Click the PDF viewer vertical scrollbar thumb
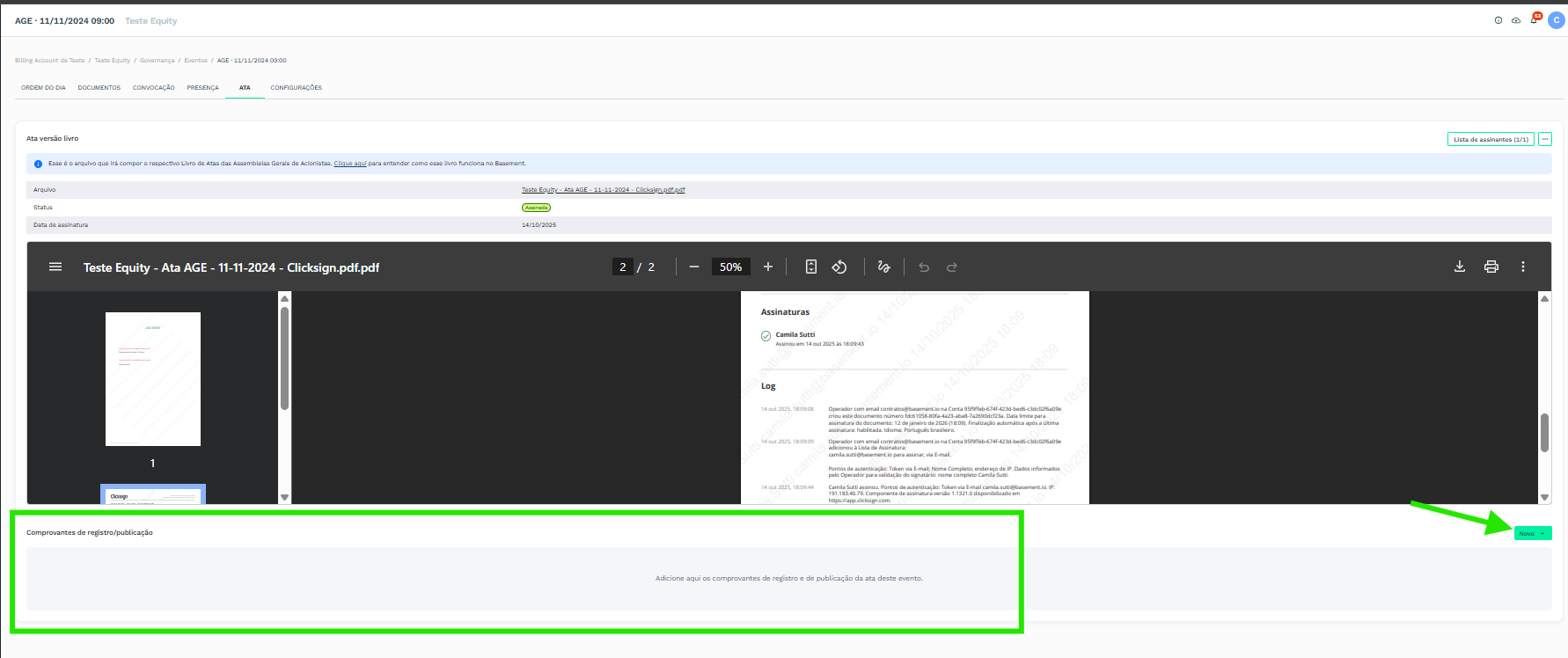This screenshot has width=1568, height=658. pyautogui.click(x=1544, y=433)
